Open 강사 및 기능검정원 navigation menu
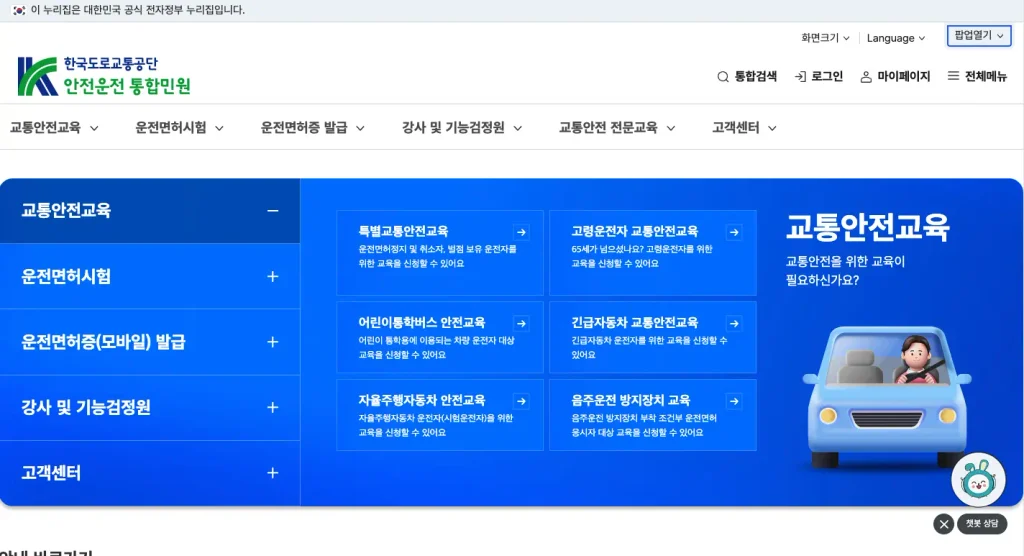This screenshot has height=556, width=1024. [x=462, y=127]
